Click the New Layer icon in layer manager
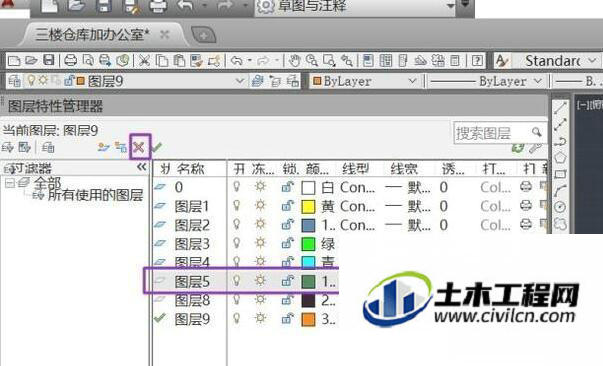603x366 pixels. pyautogui.click(x=103, y=147)
